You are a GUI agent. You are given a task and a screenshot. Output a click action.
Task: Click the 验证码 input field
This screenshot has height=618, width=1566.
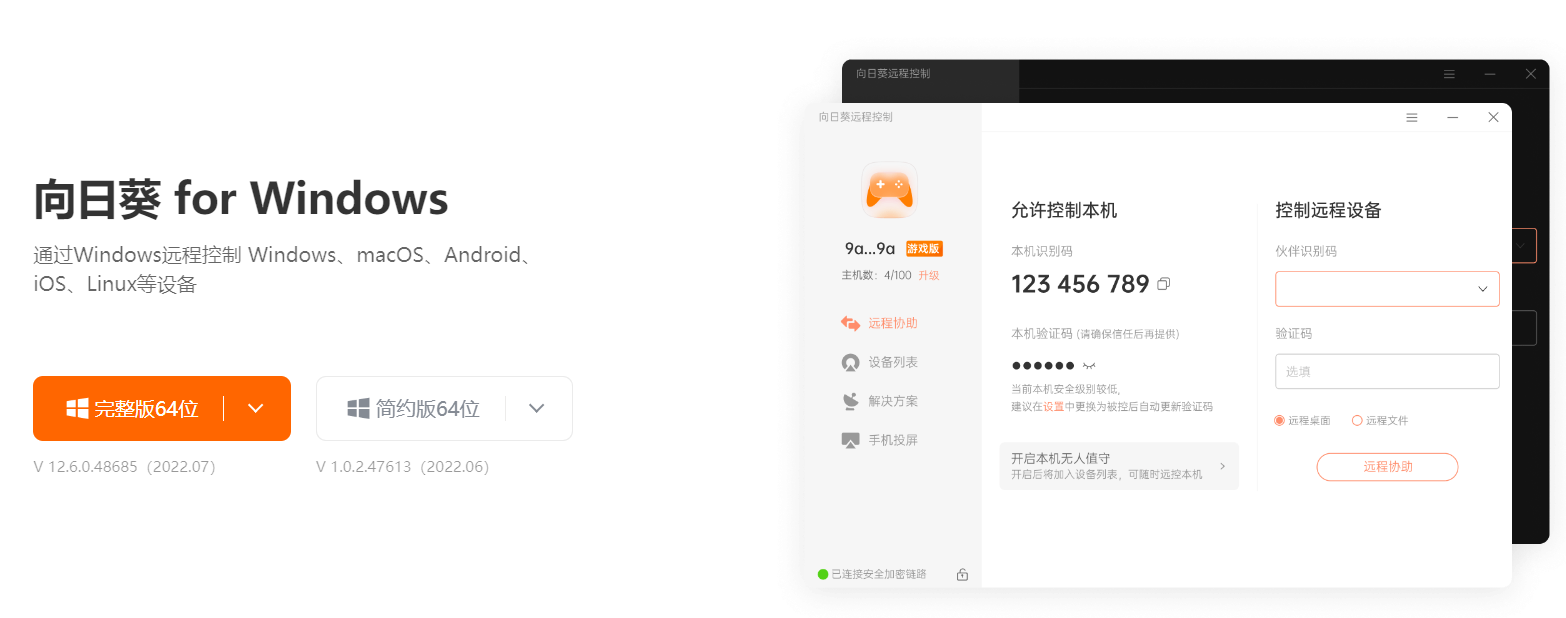tap(1387, 371)
